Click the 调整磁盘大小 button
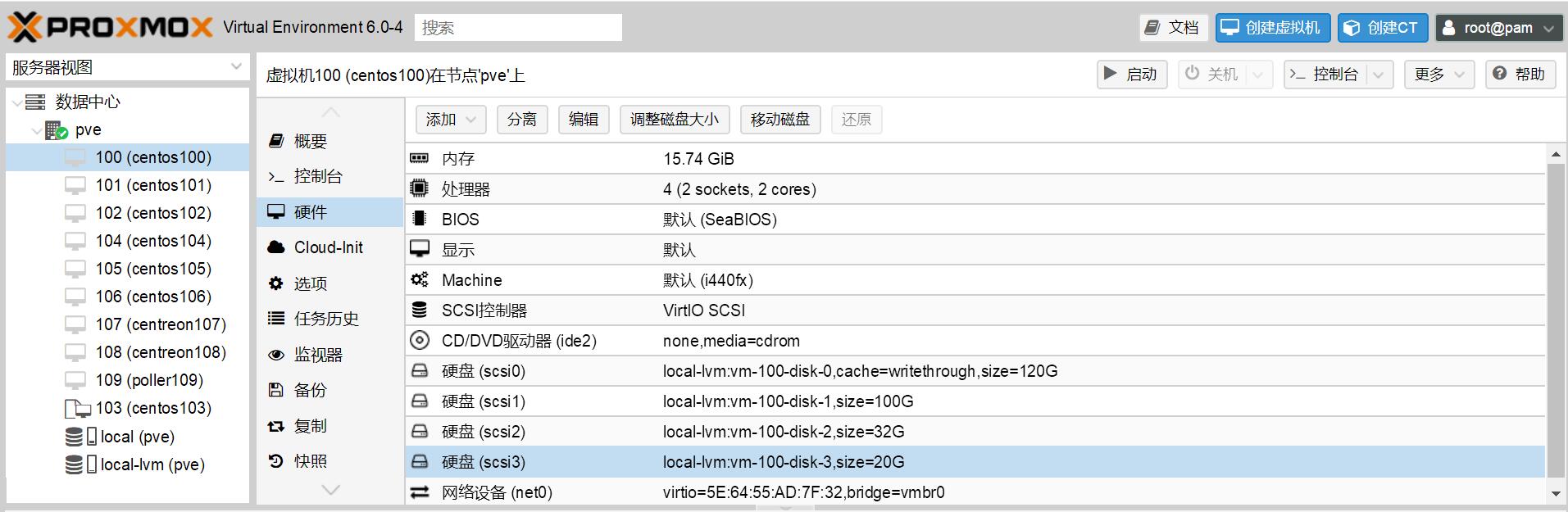The image size is (1568, 512). 675,120
